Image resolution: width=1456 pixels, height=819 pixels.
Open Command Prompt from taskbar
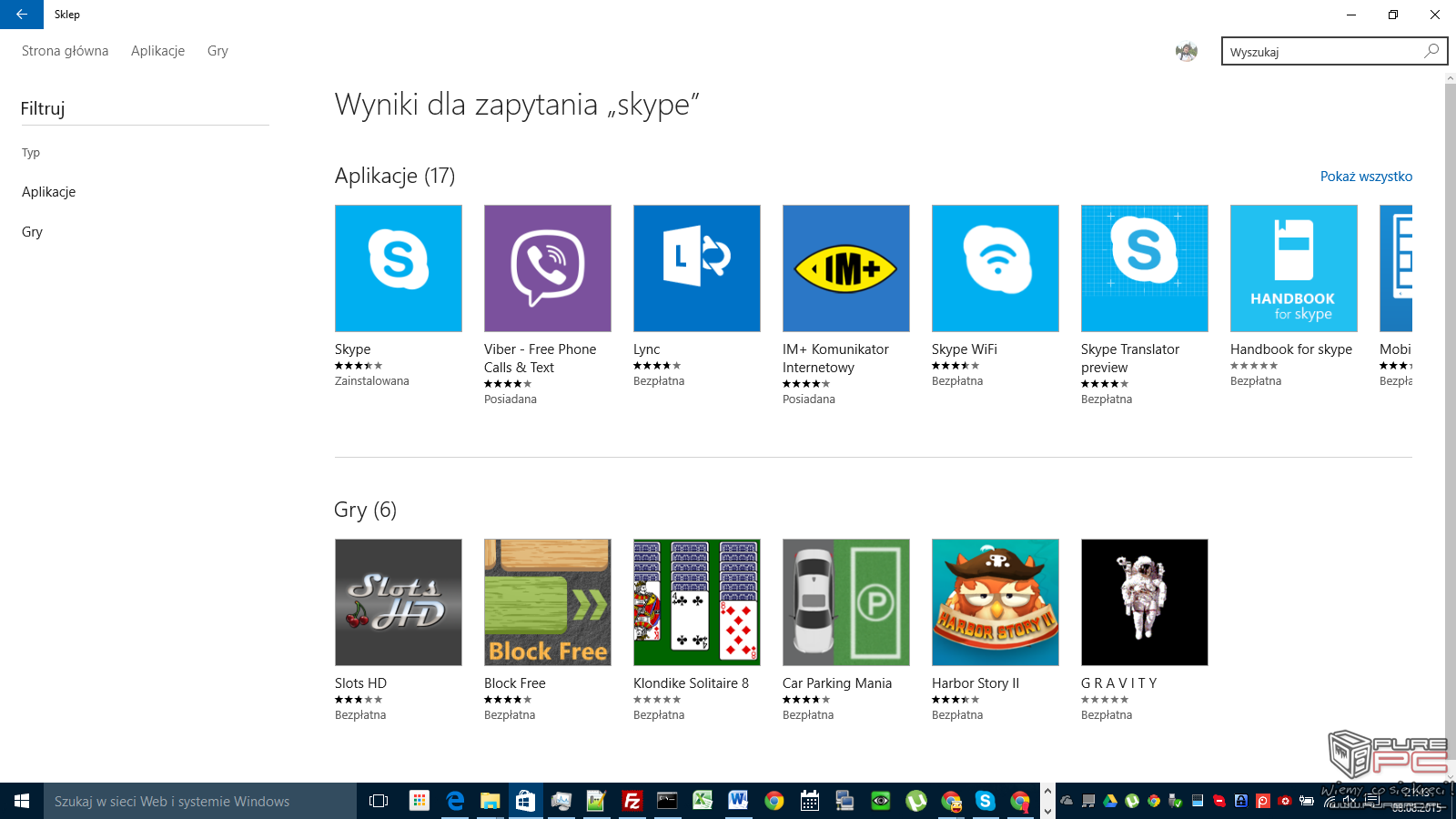tap(667, 801)
